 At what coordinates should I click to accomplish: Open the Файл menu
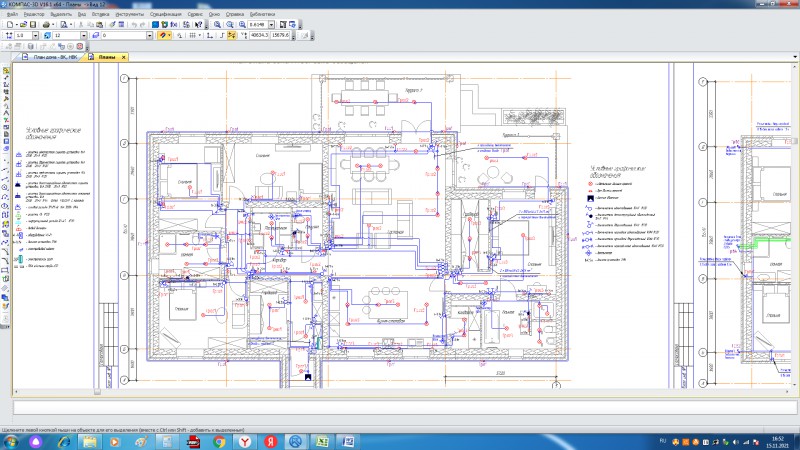tap(12, 15)
